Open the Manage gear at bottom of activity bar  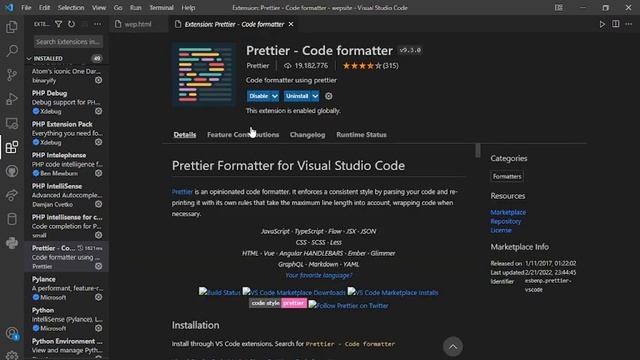(x=12, y=355)
